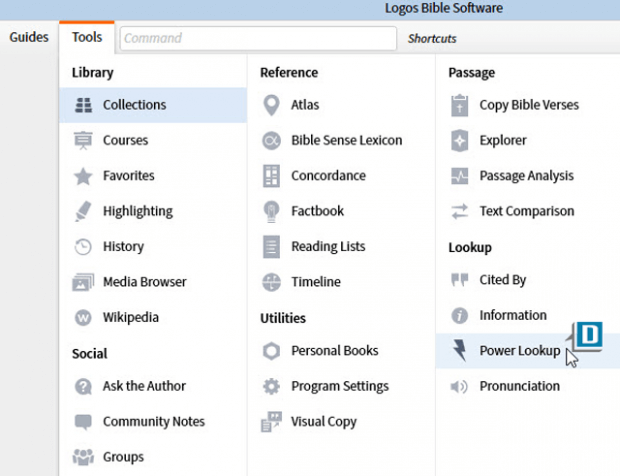Choose Passage Analysis from the Passage list

click(x=526, y=175)
